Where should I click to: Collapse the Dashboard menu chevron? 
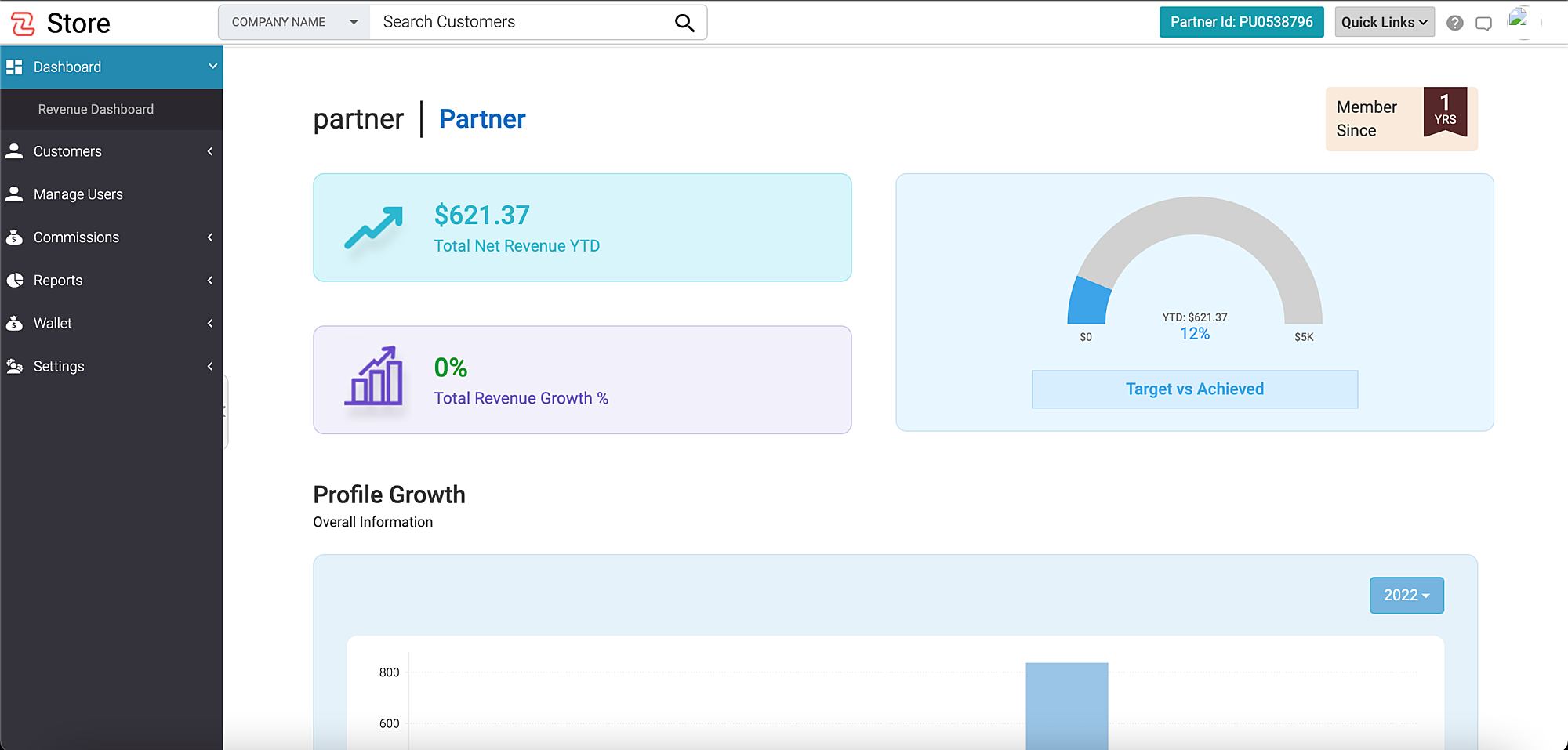click(212, 67)
